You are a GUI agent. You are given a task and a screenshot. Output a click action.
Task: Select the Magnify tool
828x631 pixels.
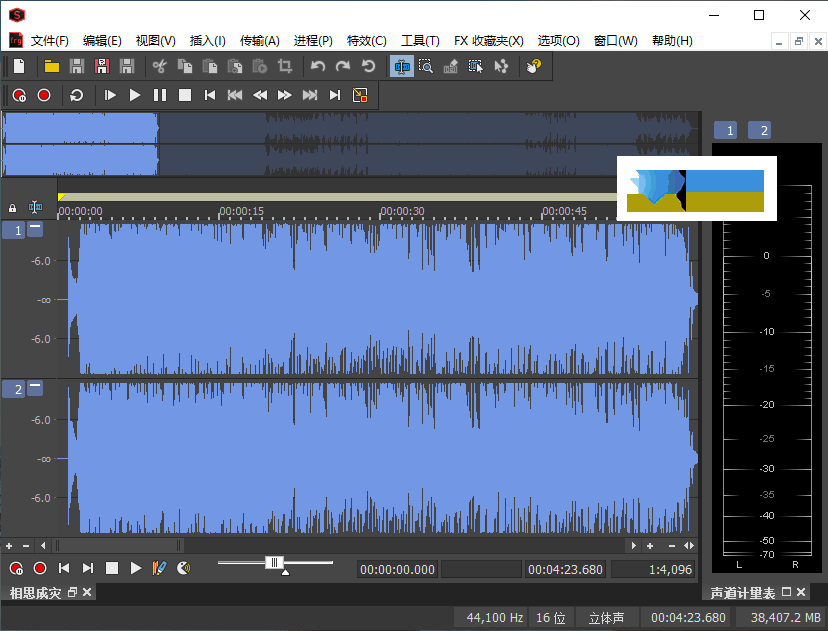[426, 66]
